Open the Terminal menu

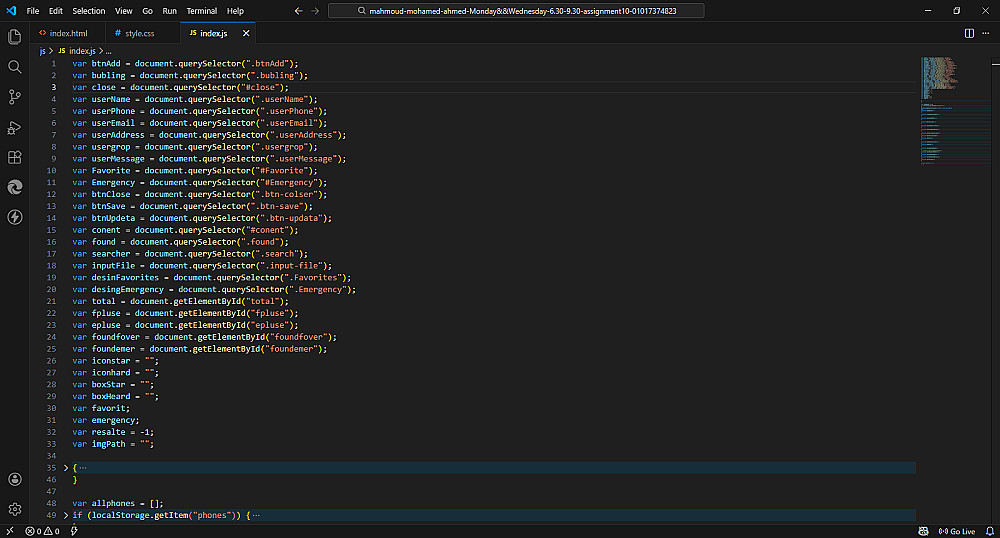(202, 11)
